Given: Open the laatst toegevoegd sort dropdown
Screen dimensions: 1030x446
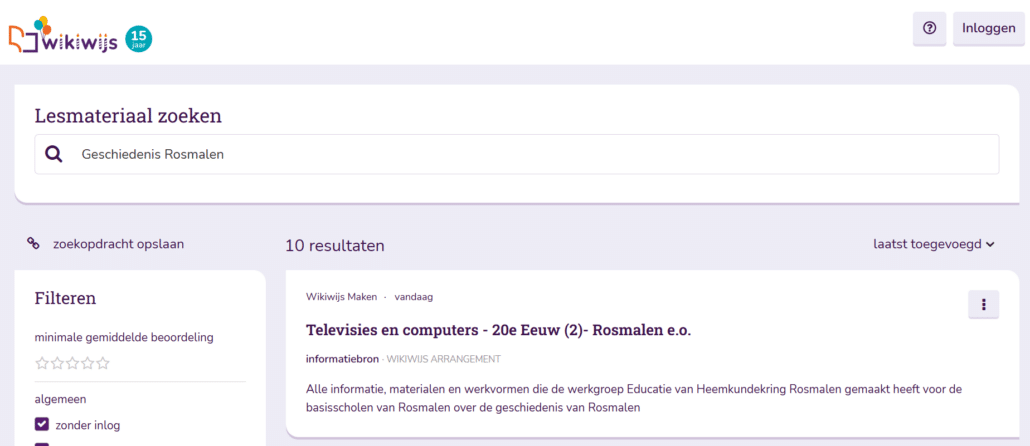Looking at the screenshot, I should click(x=926, y=243).
